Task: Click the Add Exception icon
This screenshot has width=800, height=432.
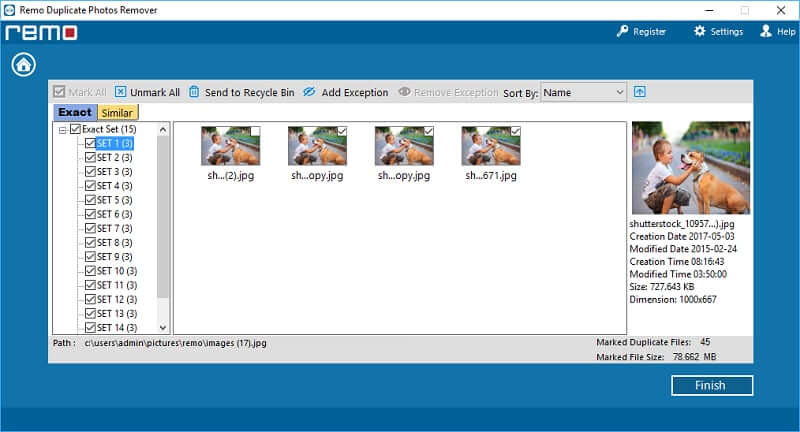Action: pyautogui.click(x=310, y=92)
